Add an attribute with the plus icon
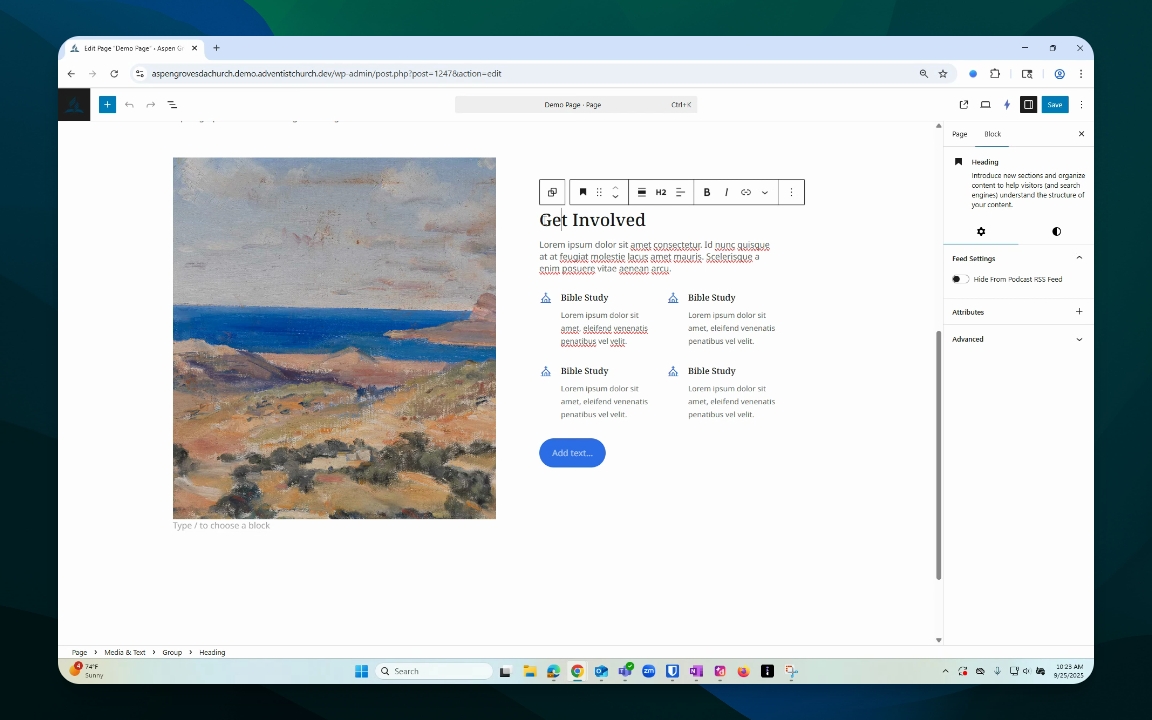Screen dimensions: 1152x720 point(1079,312)
